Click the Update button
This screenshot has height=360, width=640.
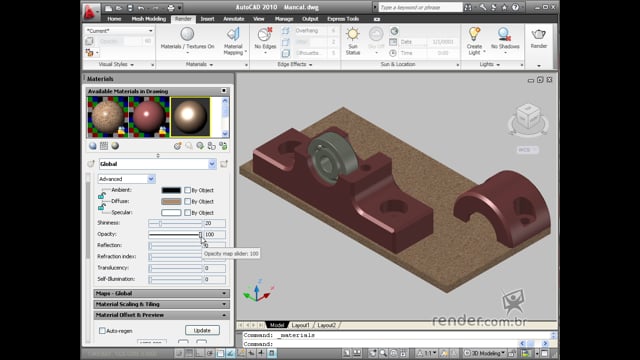pos(202,330)
